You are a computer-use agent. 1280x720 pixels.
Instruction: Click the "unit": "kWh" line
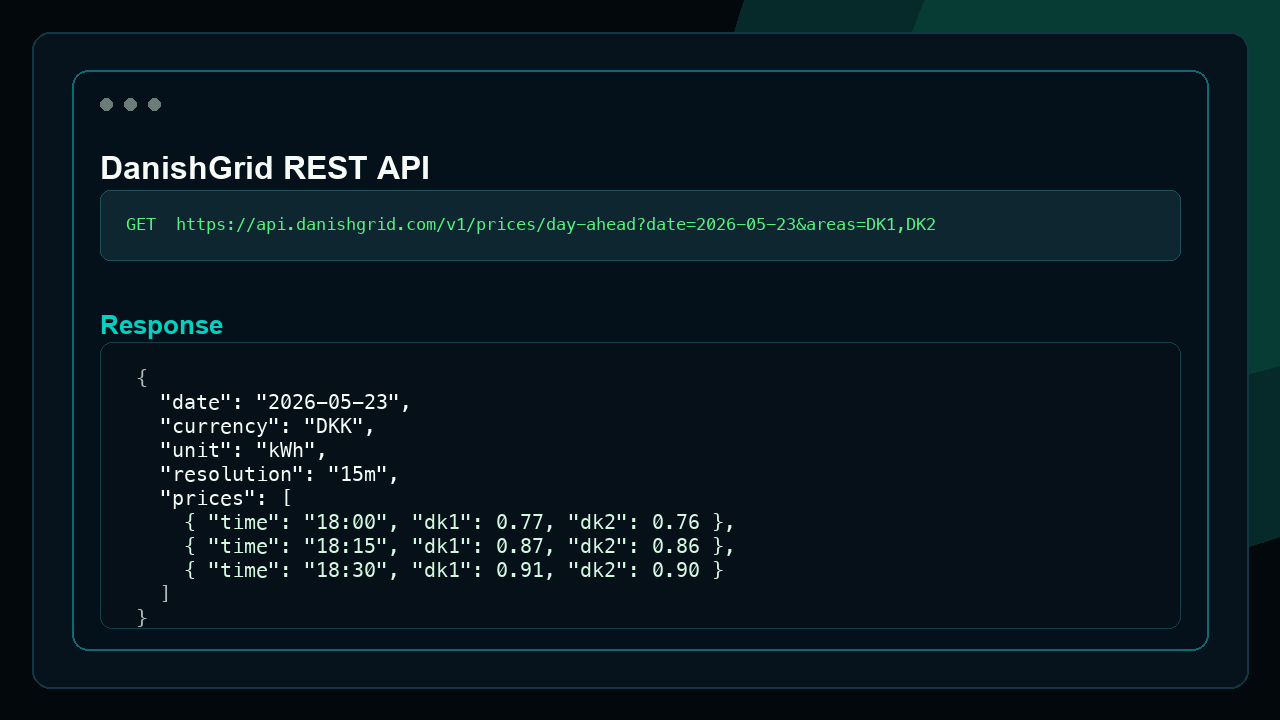point(244,450)
